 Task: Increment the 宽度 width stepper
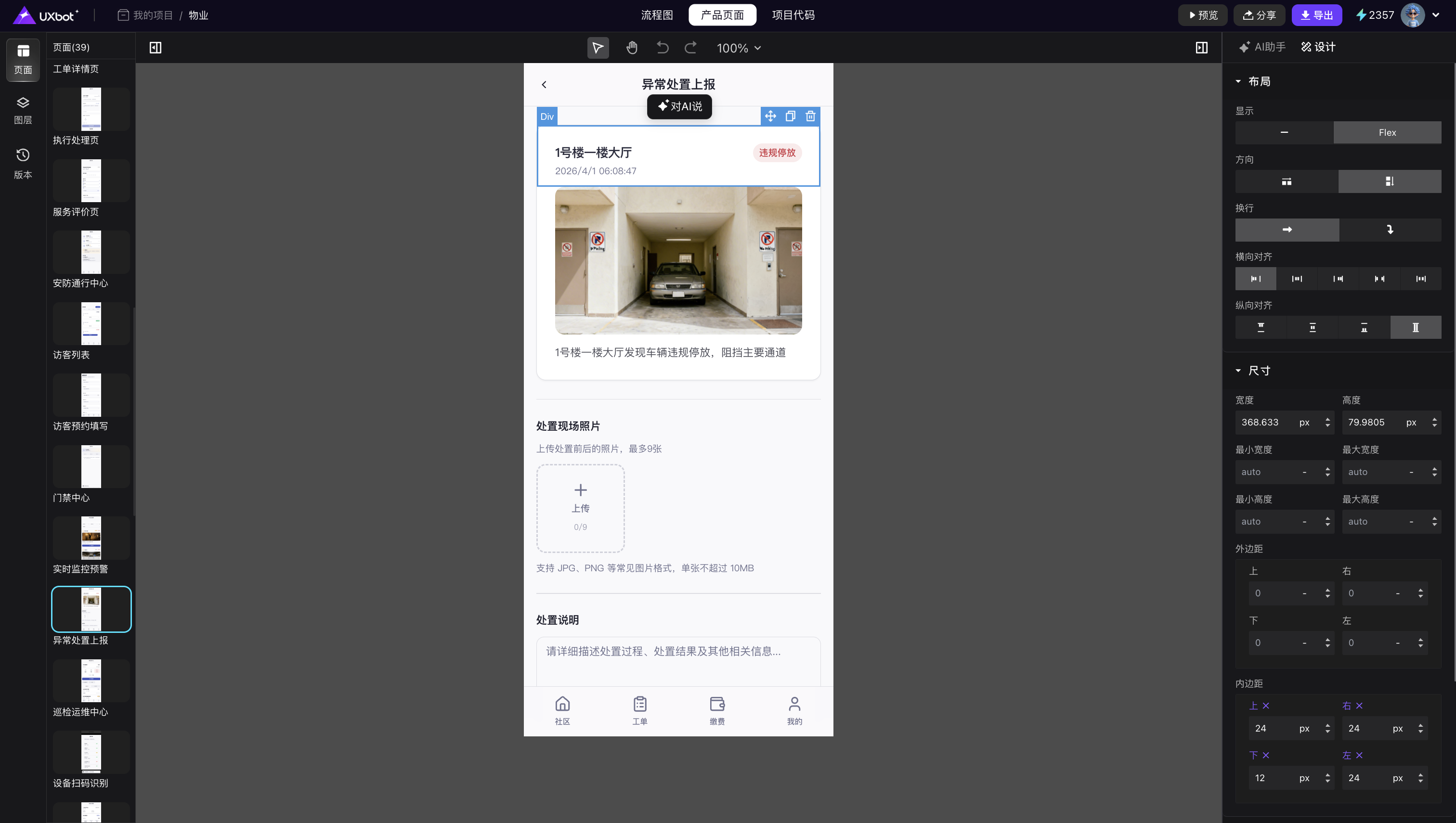click(x=1327, y=419)
